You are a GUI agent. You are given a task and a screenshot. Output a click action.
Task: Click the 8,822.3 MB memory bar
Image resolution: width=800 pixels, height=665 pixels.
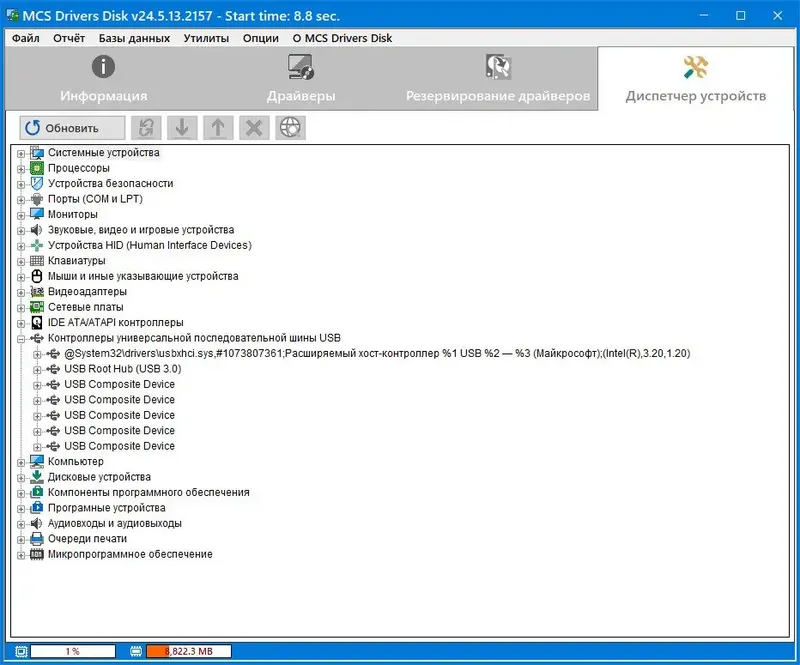(x=189, y=651)
